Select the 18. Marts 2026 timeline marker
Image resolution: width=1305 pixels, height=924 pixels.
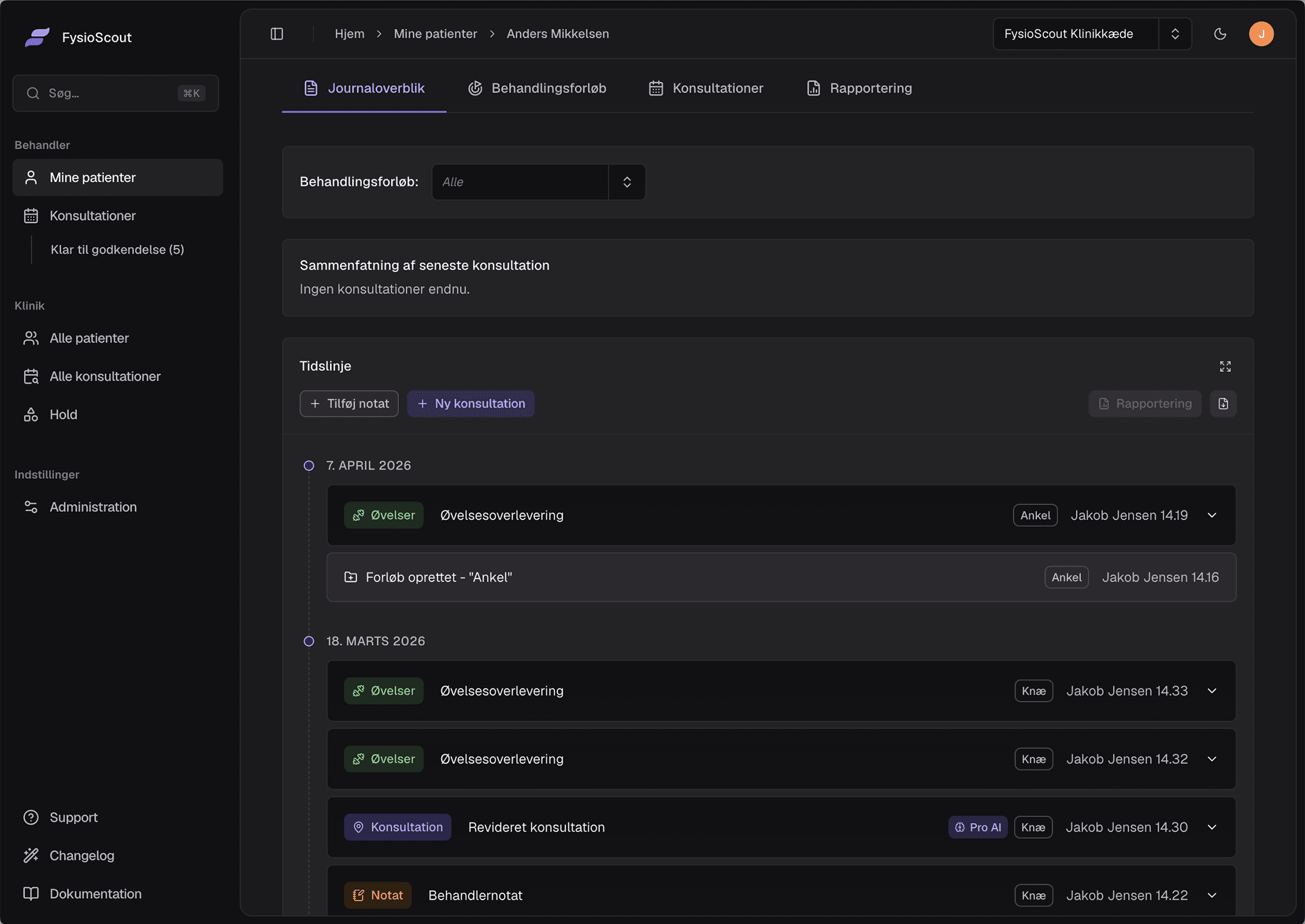309,641
